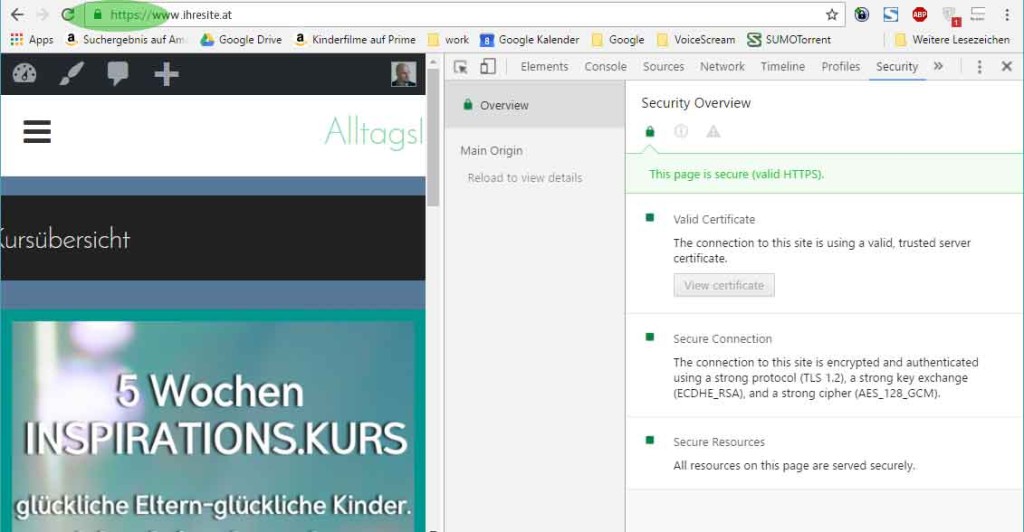Image resolution: width=1024 pixels, height=532 pixels.
Task: Click the View certificate button
Action: click(724, 285)
